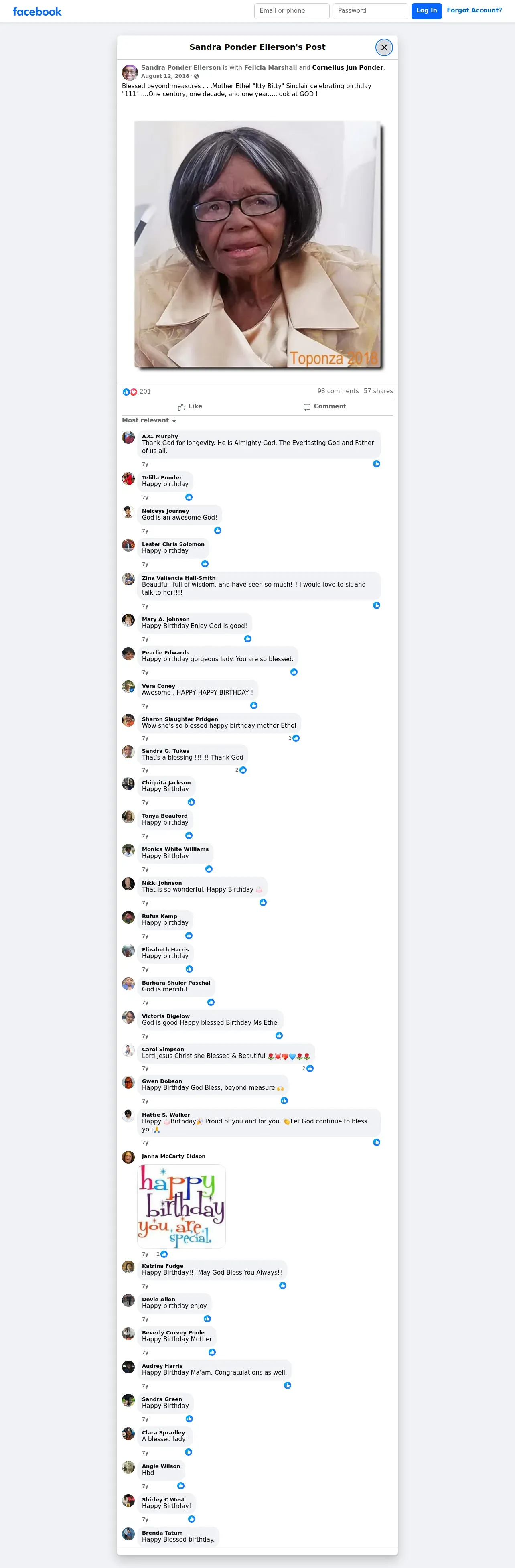Click the thumbs-up Like icon under the post

(181, 407)
